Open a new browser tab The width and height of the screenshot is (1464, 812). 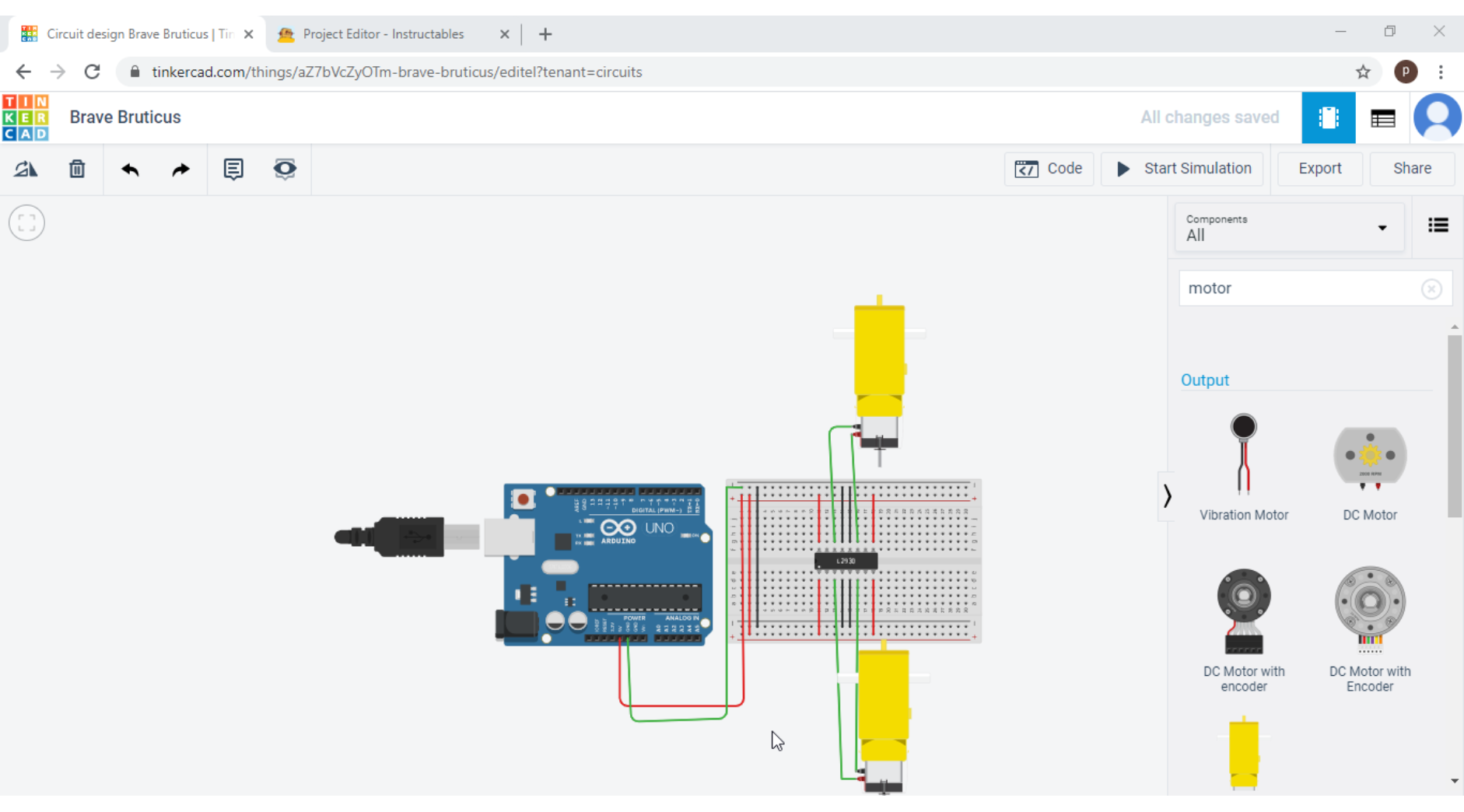545,34
